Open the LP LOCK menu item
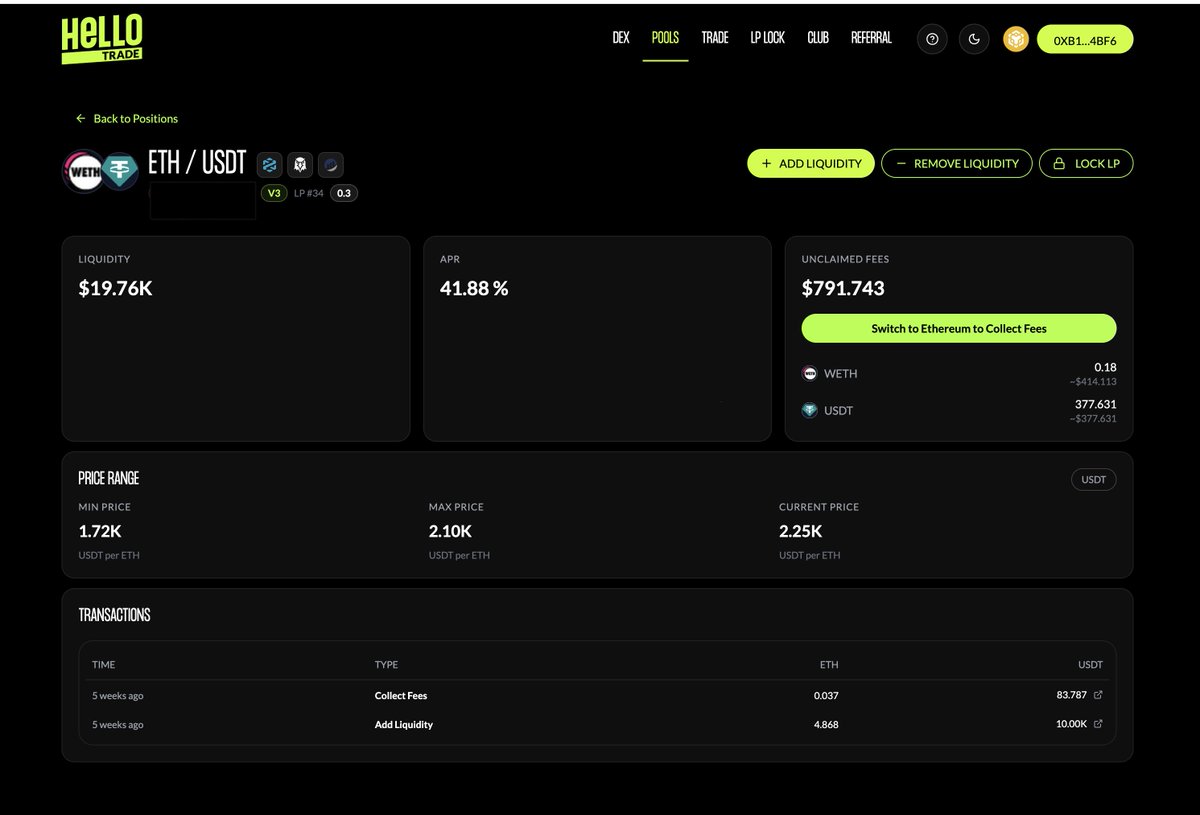 point(768,38)
